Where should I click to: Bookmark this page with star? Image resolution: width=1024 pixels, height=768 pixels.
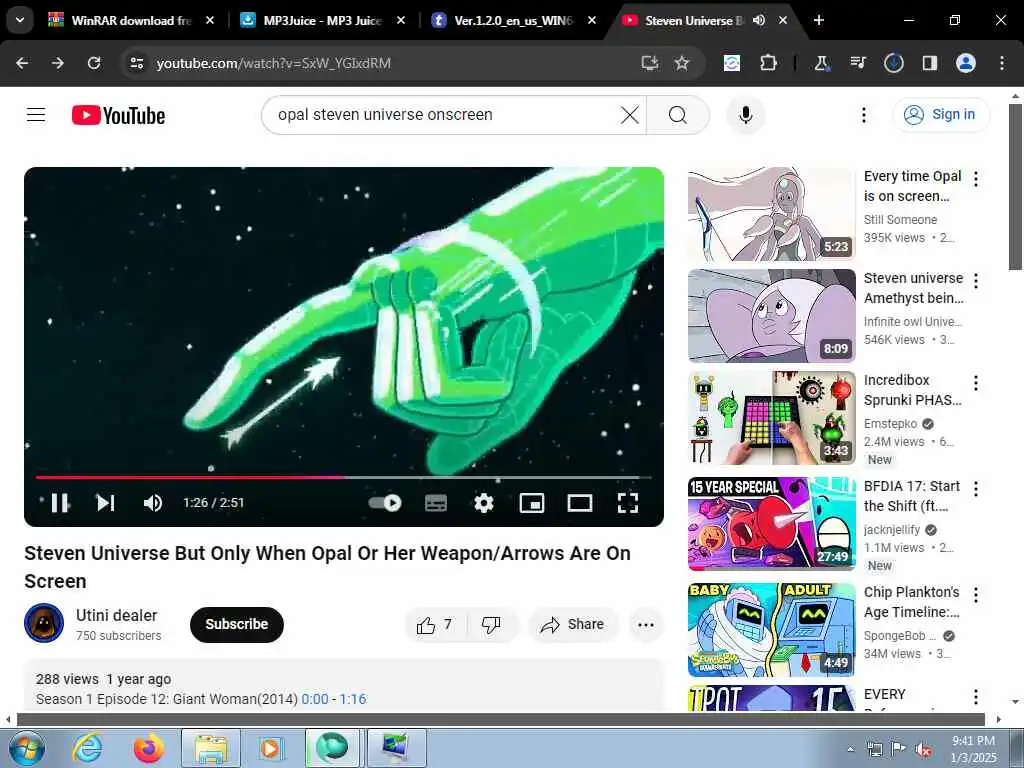coord(682,63)
